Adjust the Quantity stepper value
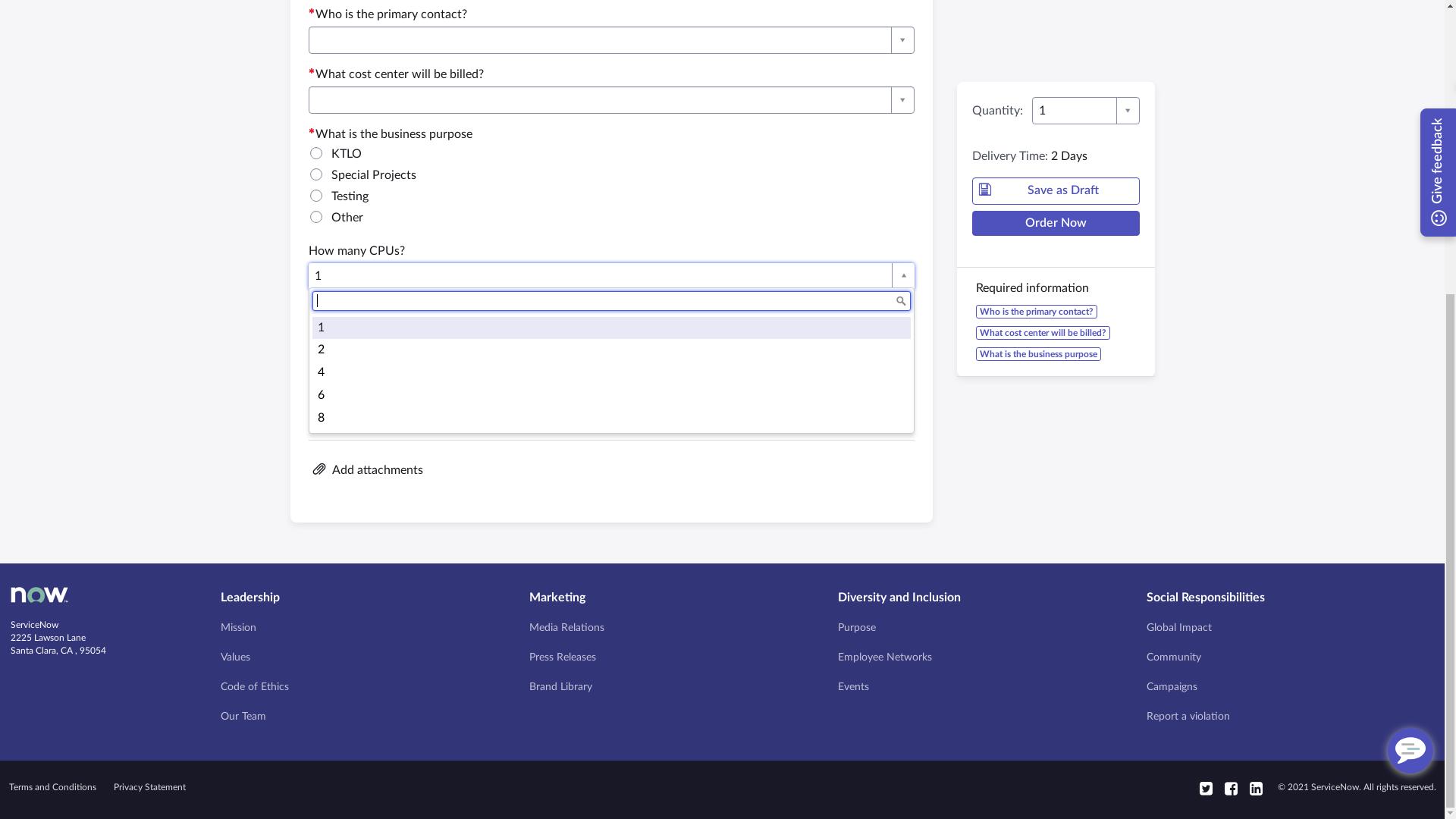The height and width of the screenshot is (819, 1456). (1126, 110)
